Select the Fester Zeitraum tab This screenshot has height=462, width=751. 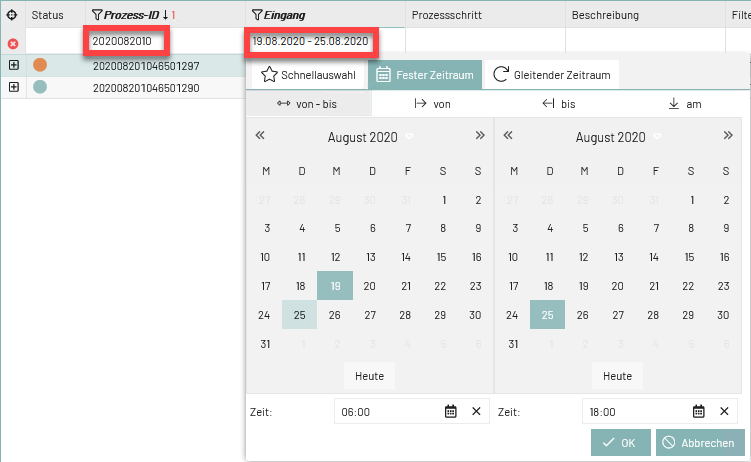[425, 75]
